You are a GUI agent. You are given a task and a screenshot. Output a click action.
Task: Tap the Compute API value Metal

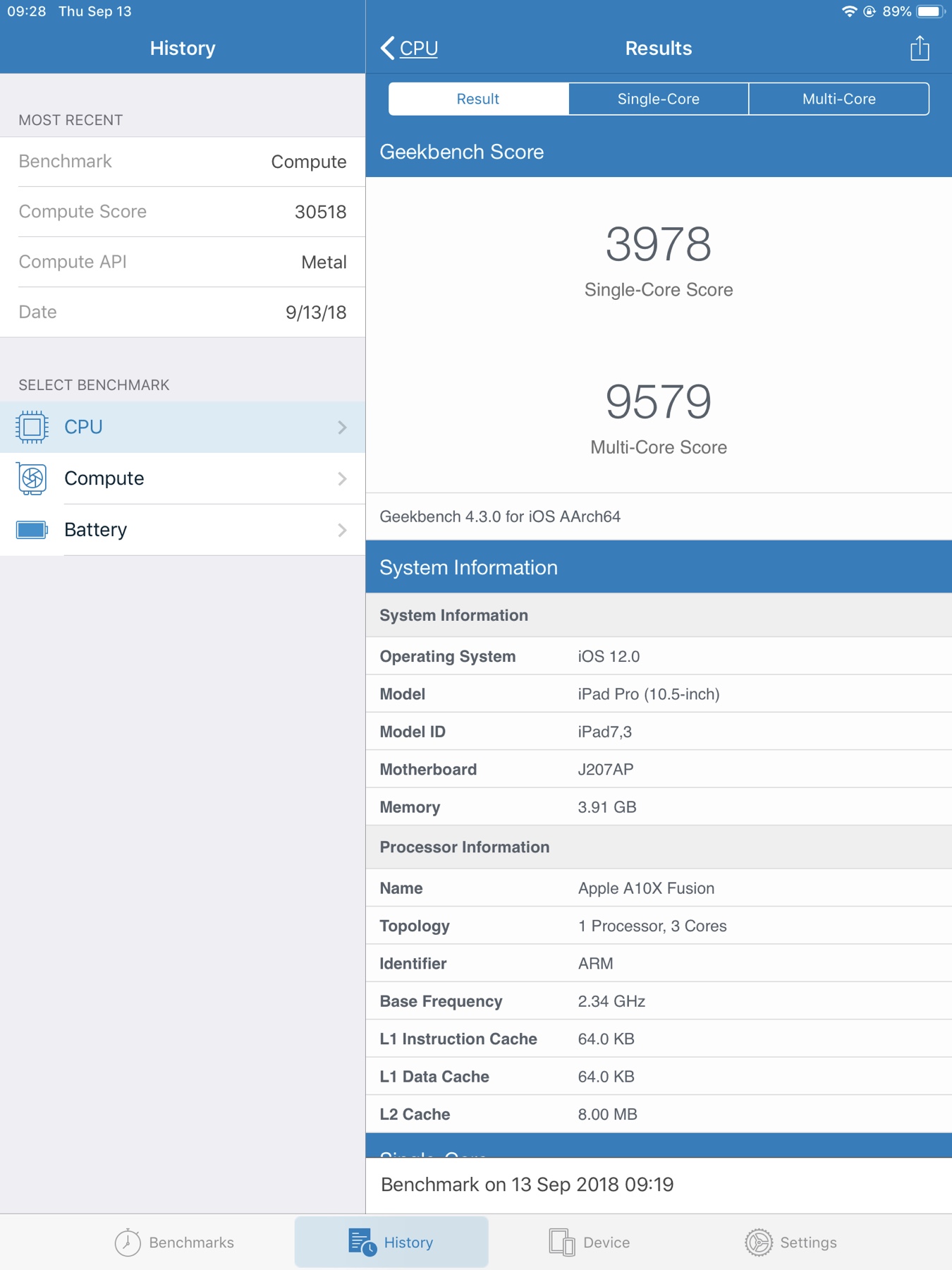(x=324, y=262)
